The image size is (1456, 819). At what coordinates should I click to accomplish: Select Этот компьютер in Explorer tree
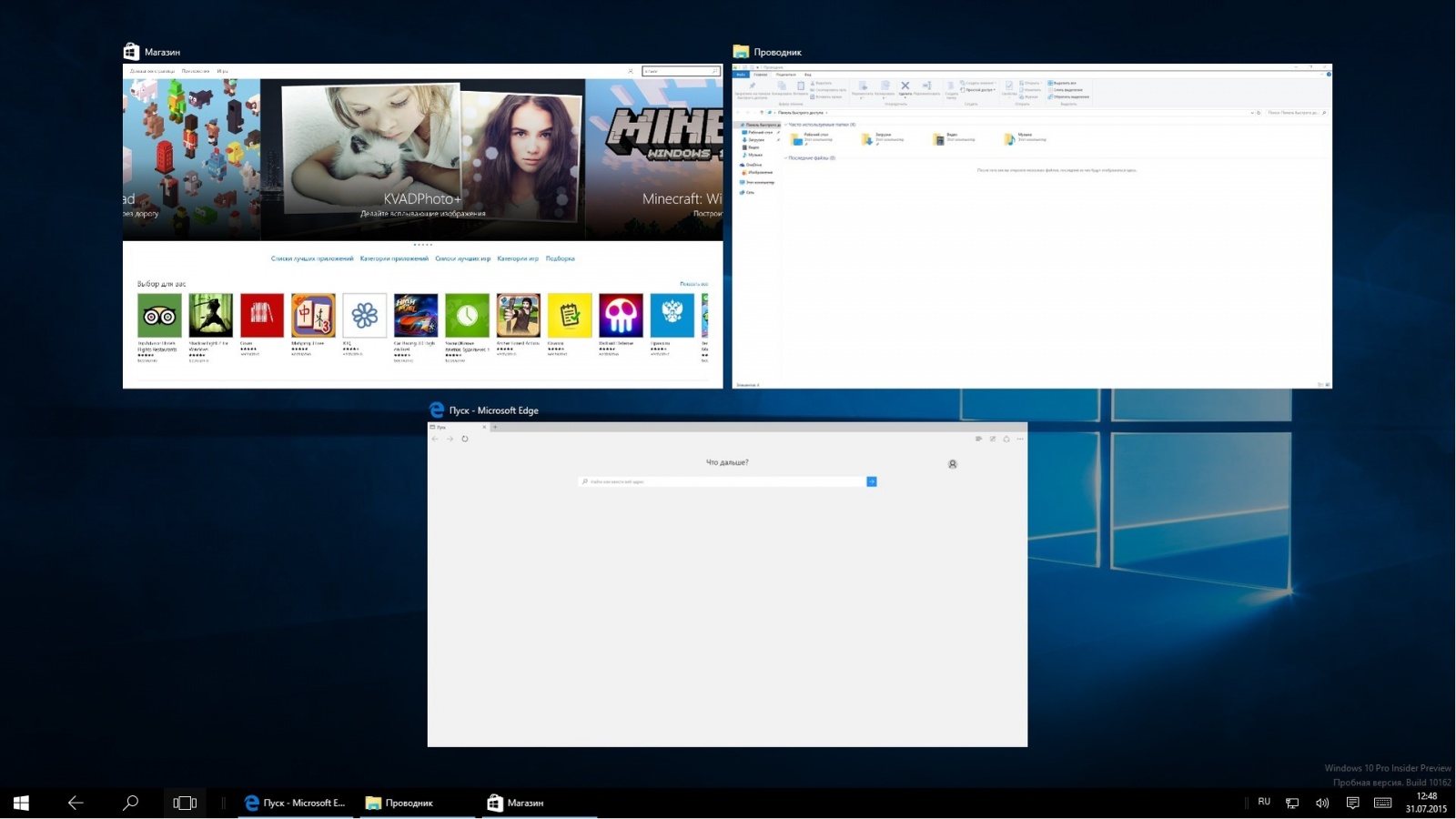tap(757, 182)
